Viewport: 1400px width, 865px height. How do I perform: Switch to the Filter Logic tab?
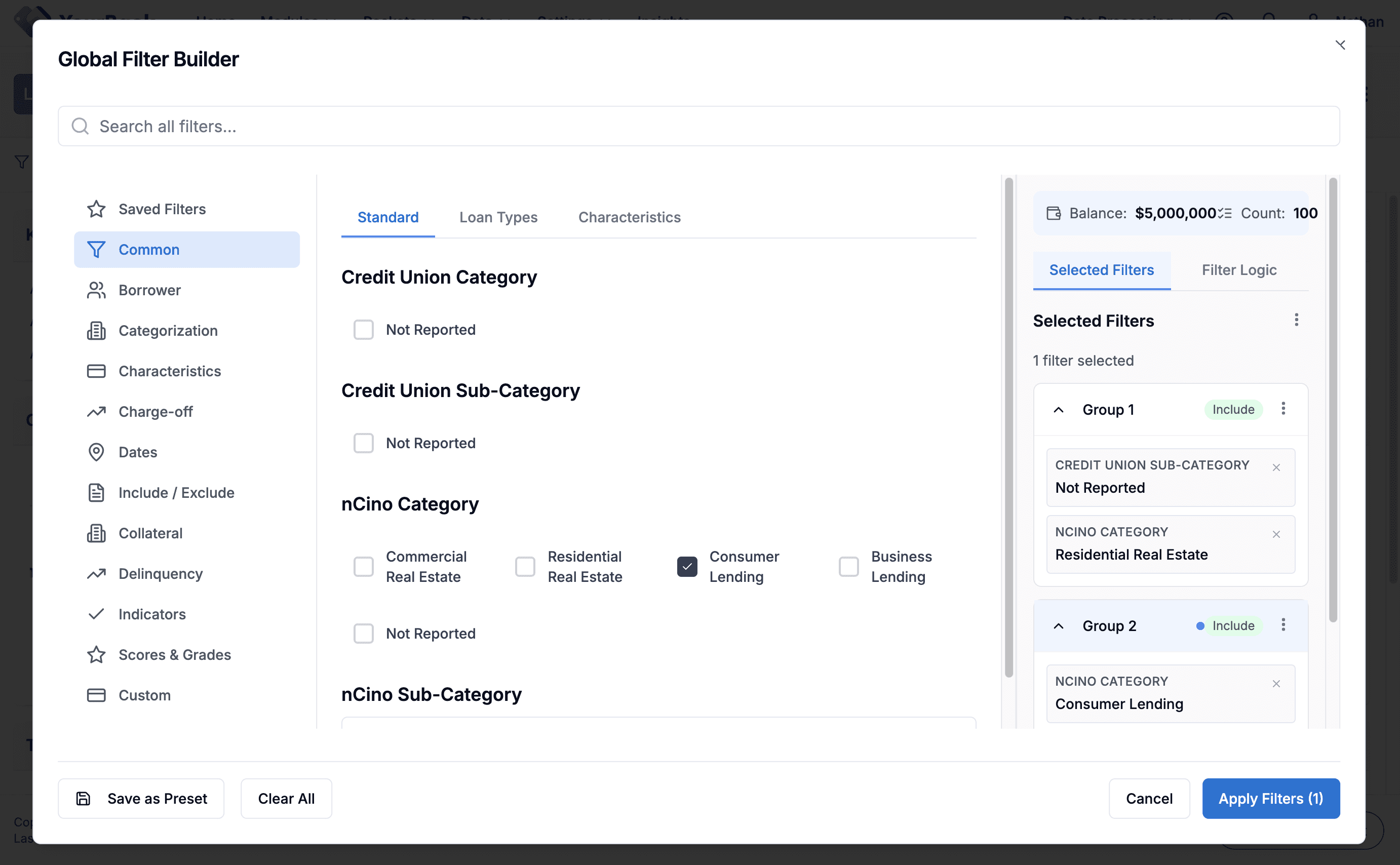tap(1238, 270)
